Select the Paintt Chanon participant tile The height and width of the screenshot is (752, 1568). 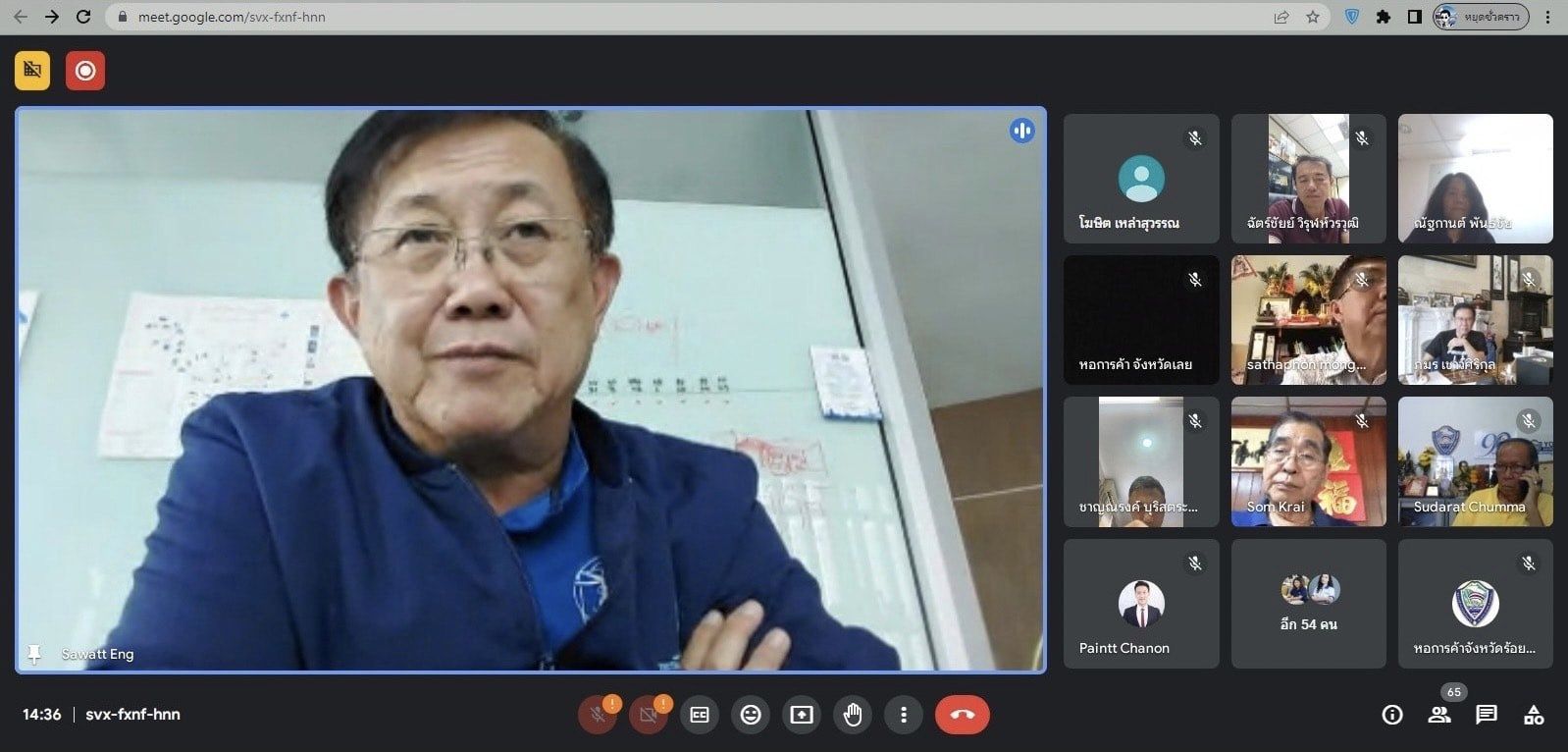pos(1141,603)
